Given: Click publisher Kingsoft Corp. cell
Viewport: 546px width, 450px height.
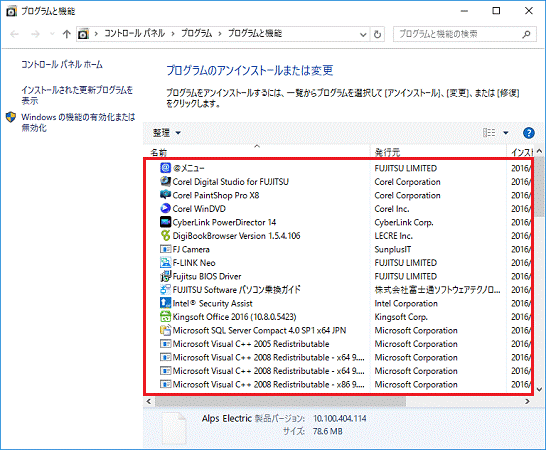Looking at the screenshot, I should [401, 317].
